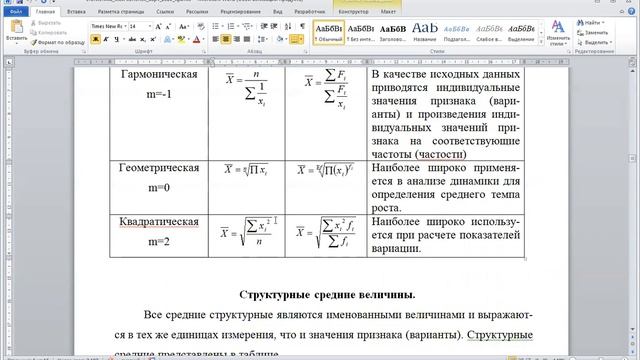
Task: Toggle align text right
Action: (x=236, y=39)
